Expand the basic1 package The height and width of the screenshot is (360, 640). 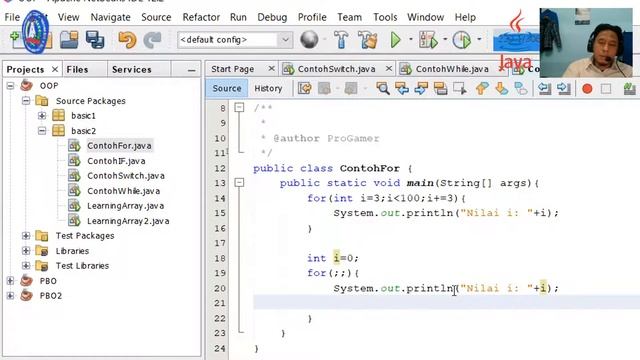[42, 116]
